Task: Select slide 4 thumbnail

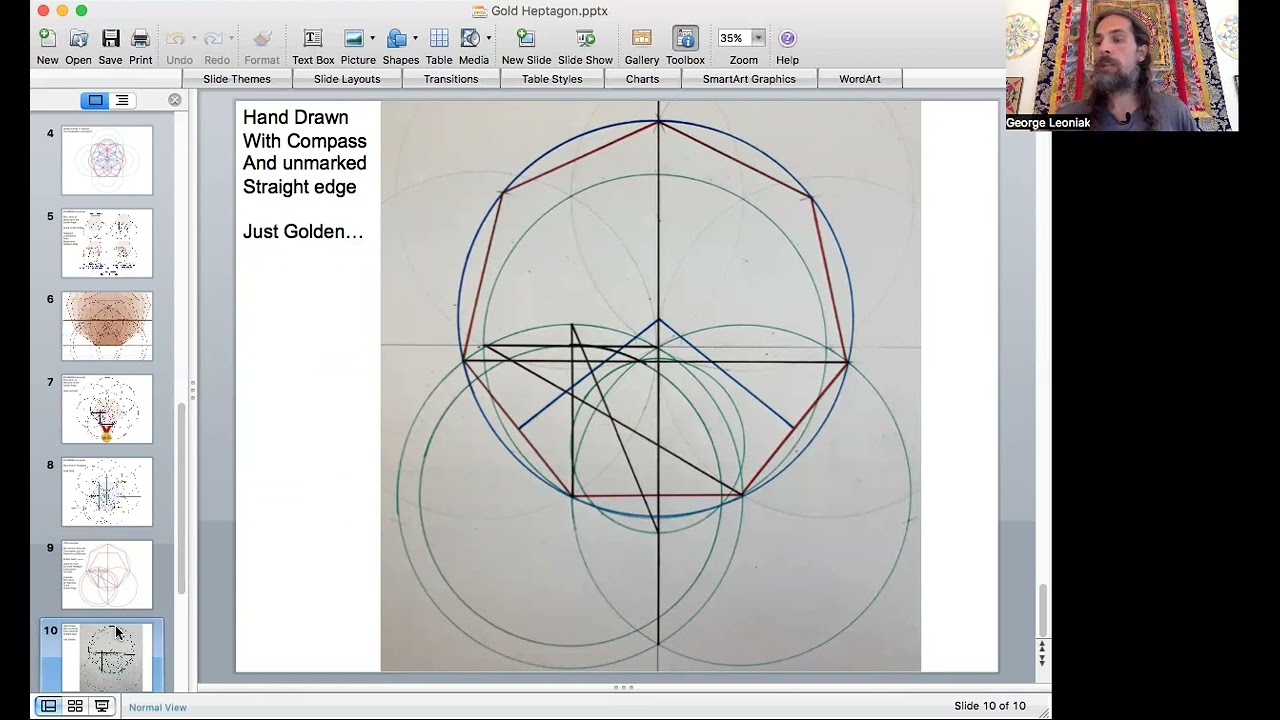Action: (107, 160)
